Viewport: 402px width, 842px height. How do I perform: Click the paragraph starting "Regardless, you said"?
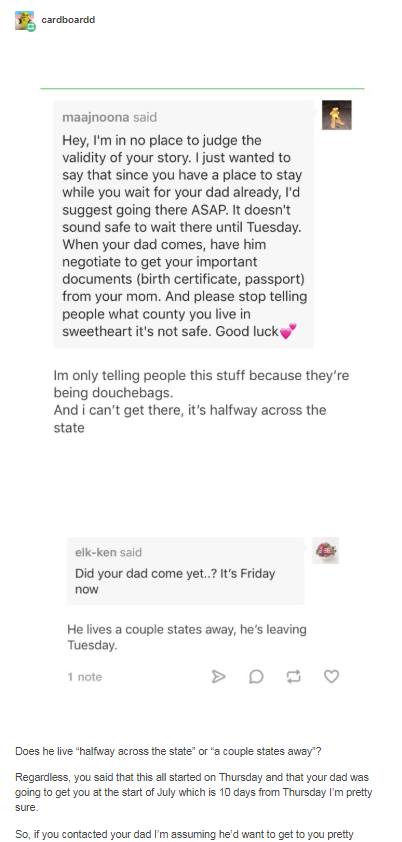point(193,792)
